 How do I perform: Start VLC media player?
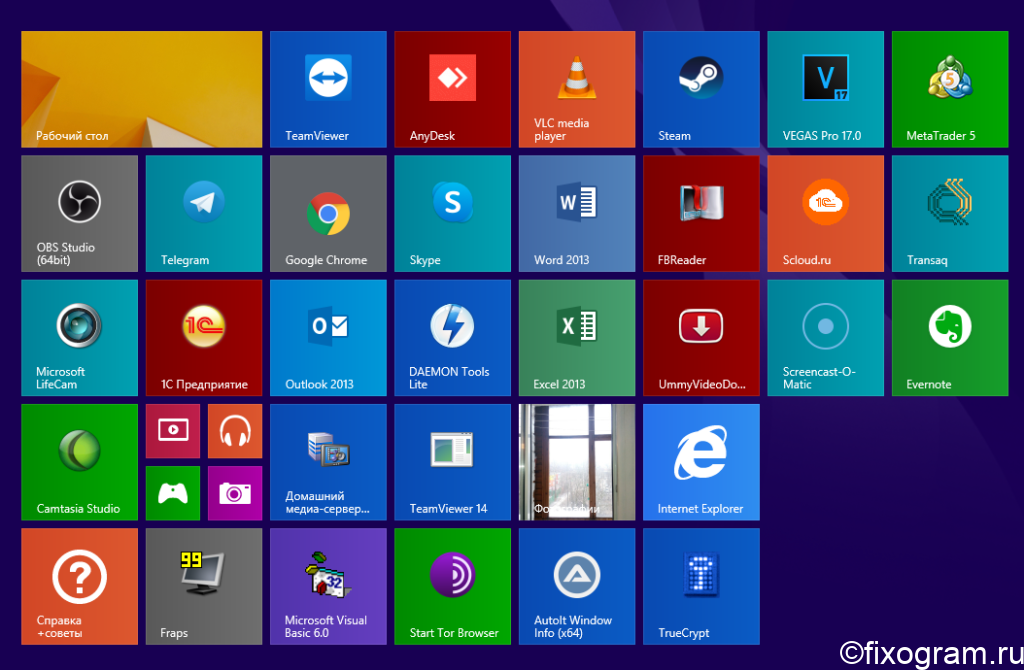tap(577, 89)
